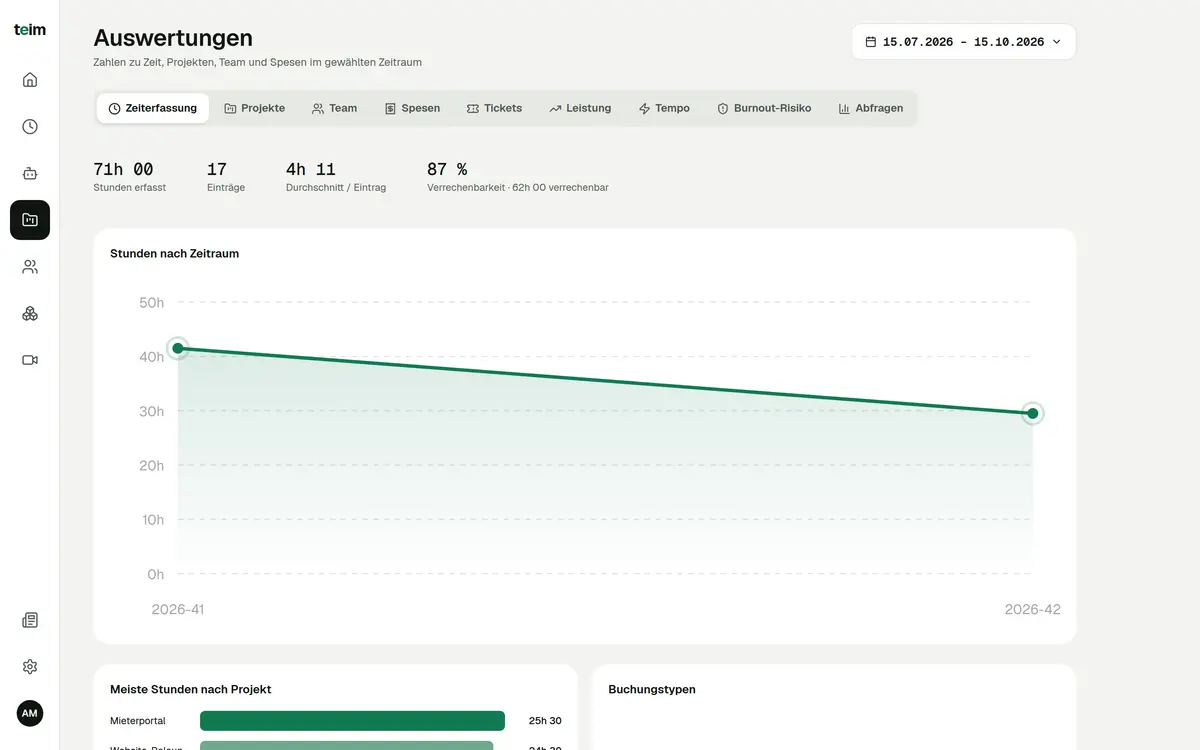Click the '17' Einträge value

[x=217, y=170]
